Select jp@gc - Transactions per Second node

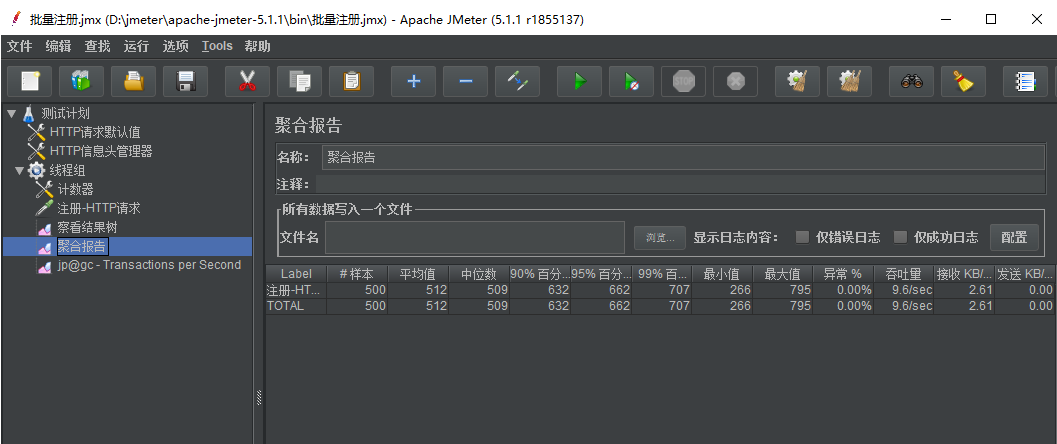[x=149, y=265]
